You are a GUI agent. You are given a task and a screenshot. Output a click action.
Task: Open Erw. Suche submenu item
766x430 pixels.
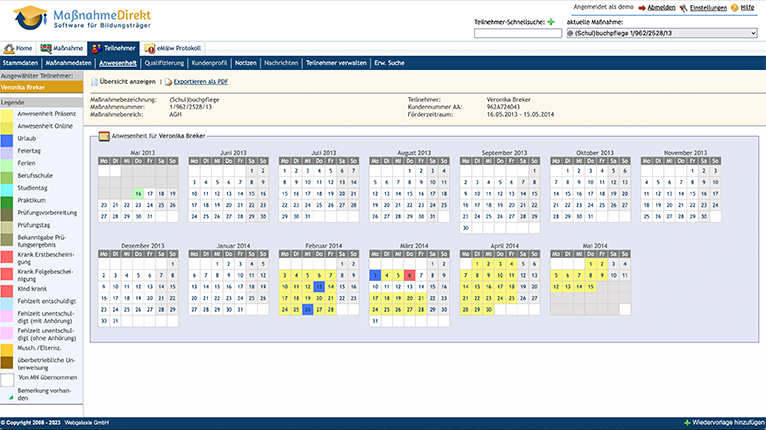pyautogui.click(x=389, y=63)
